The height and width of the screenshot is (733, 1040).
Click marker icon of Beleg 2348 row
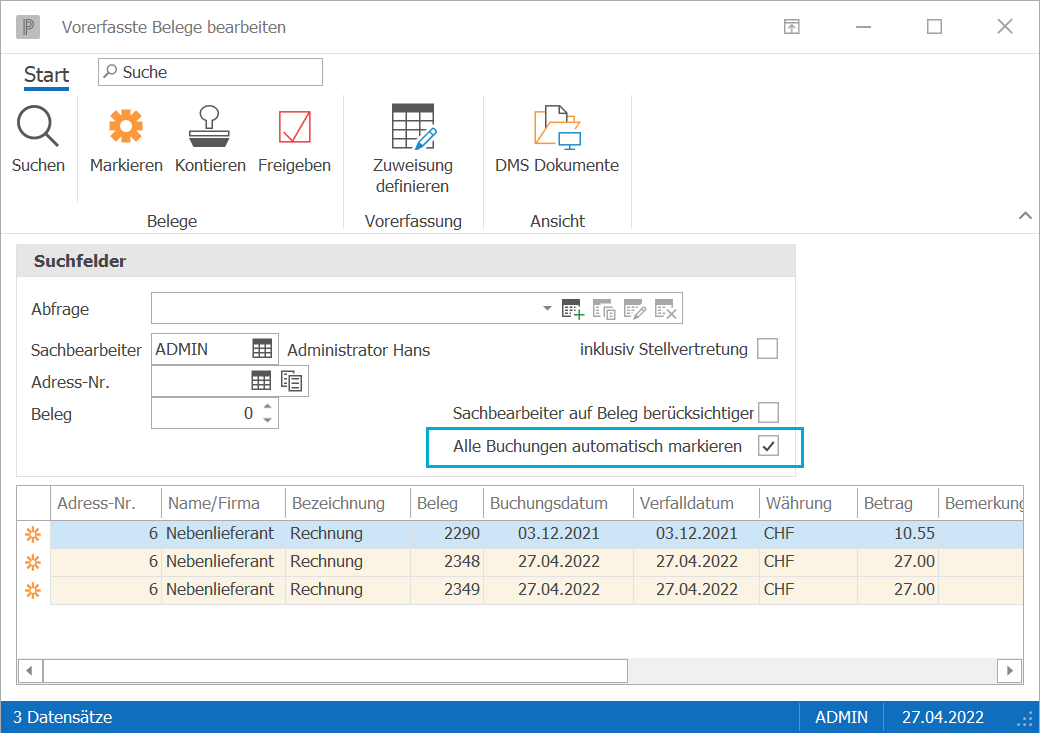coord(32,563)
